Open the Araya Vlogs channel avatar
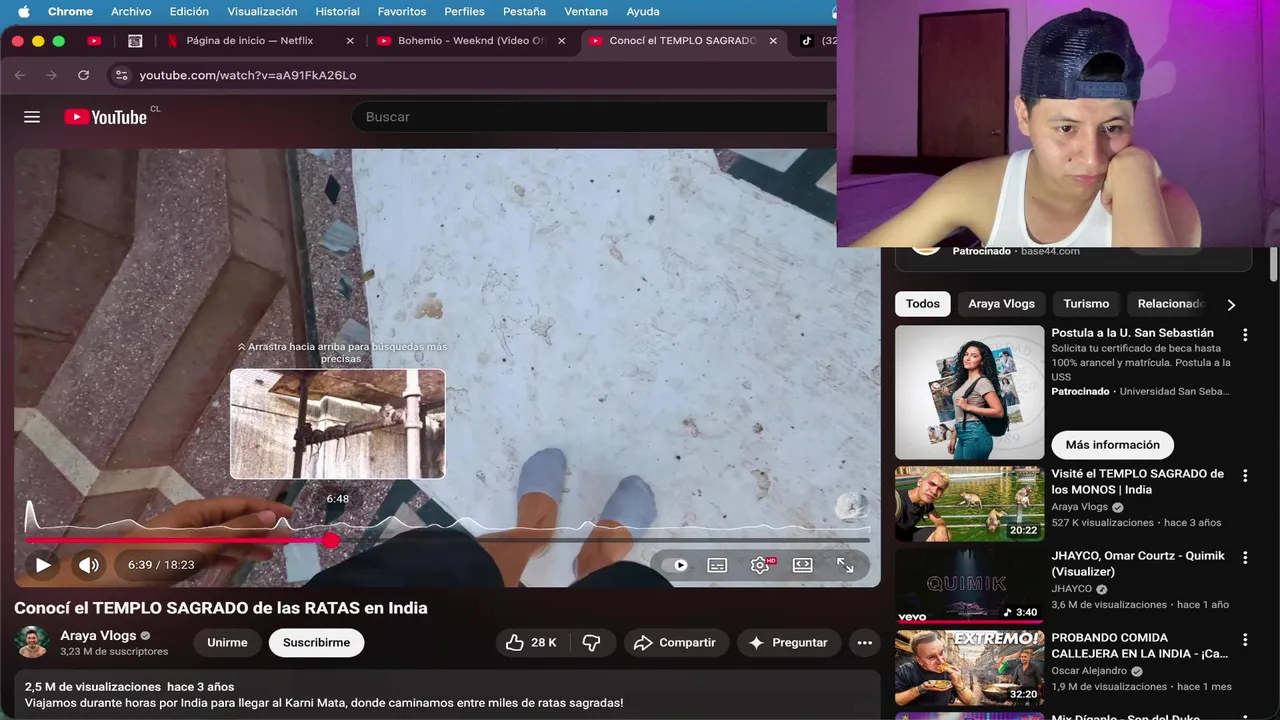1280x720 pixels. [x=32, y=642]
